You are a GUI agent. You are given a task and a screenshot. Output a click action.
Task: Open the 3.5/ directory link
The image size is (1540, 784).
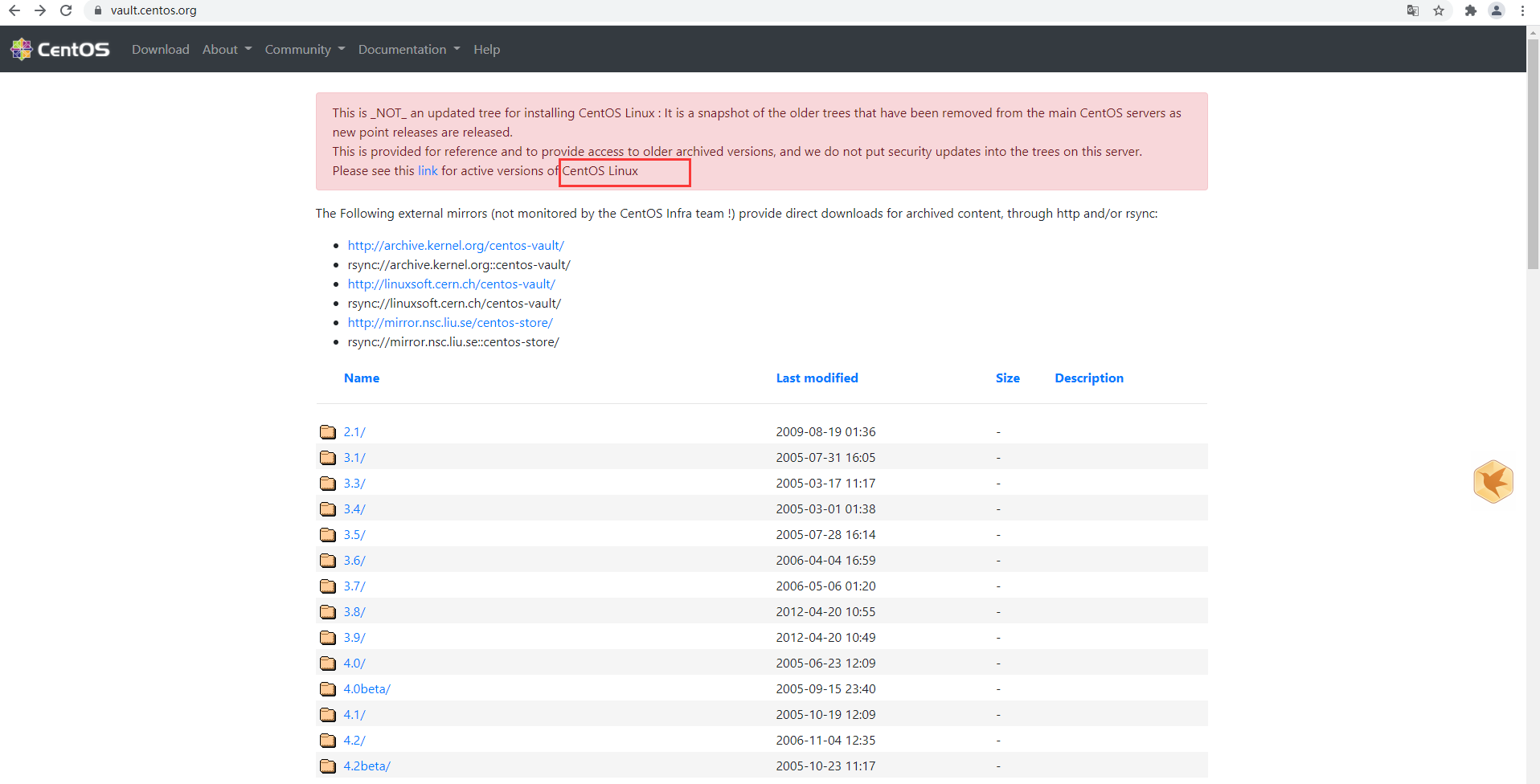point(354,535)
